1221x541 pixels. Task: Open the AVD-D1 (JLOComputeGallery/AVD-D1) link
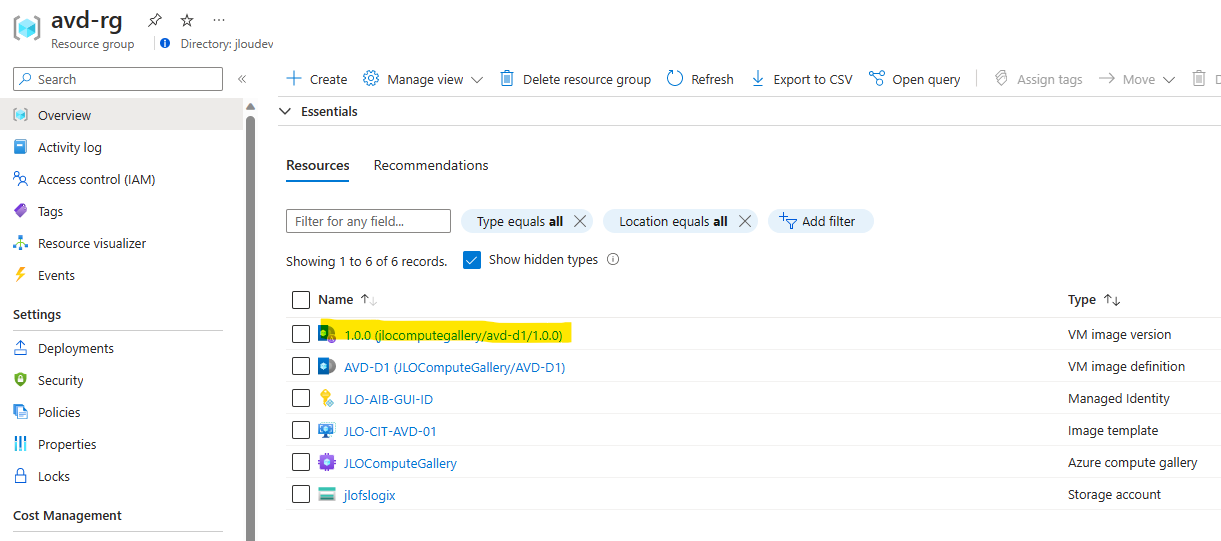point(454,367)
